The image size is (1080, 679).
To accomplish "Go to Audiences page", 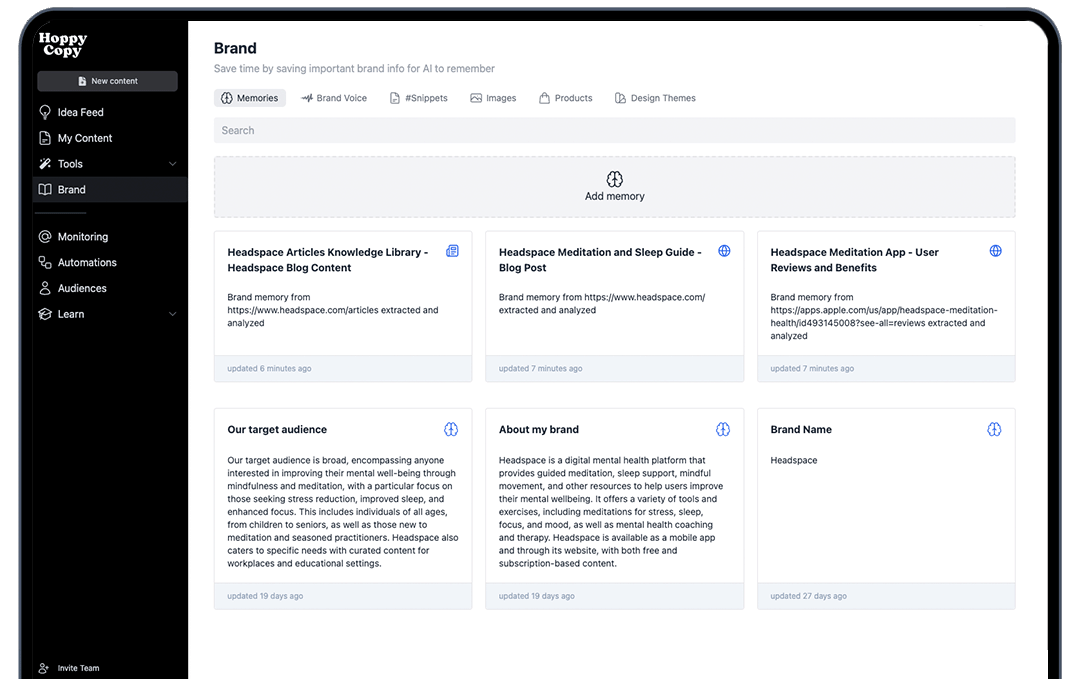I will point(82,289).
